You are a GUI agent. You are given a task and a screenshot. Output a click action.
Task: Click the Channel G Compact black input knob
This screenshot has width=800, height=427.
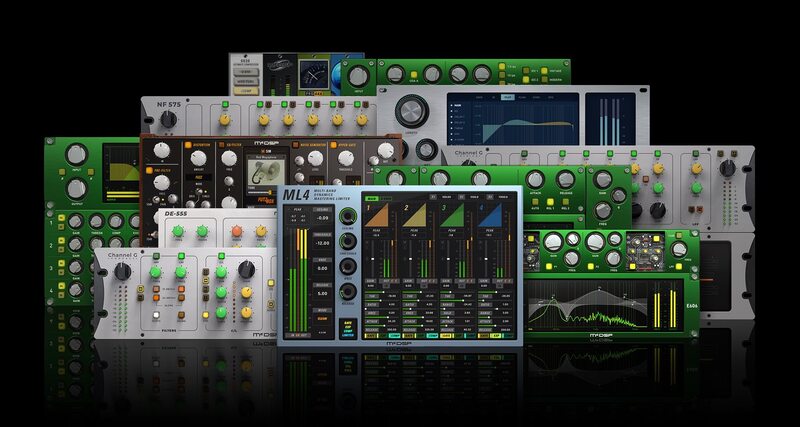(x=122, y=272)
